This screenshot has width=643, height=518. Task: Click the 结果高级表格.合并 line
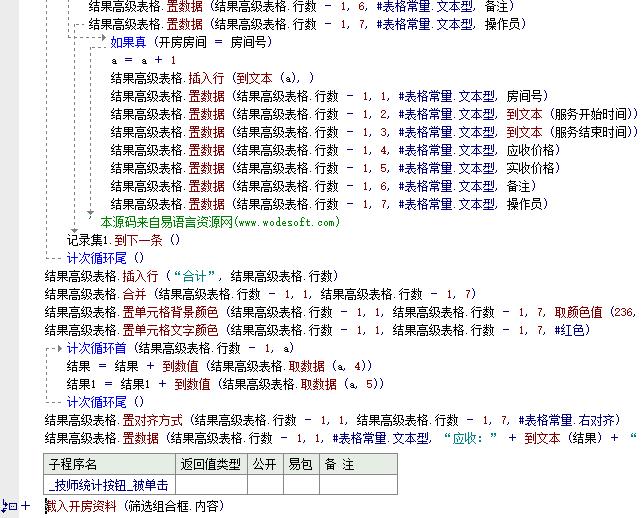click(x=260, y=294)
